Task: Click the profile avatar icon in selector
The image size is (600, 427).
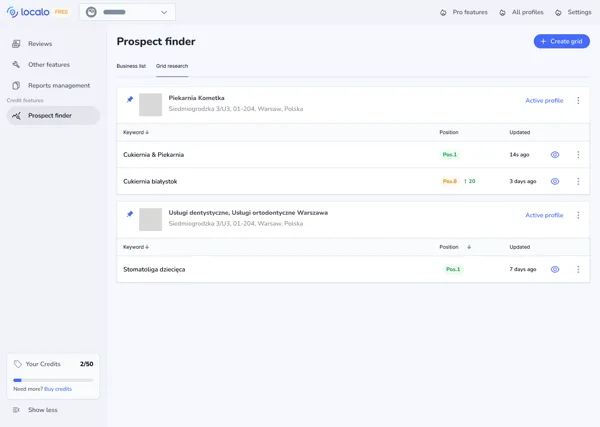Action: coord(91,12)
